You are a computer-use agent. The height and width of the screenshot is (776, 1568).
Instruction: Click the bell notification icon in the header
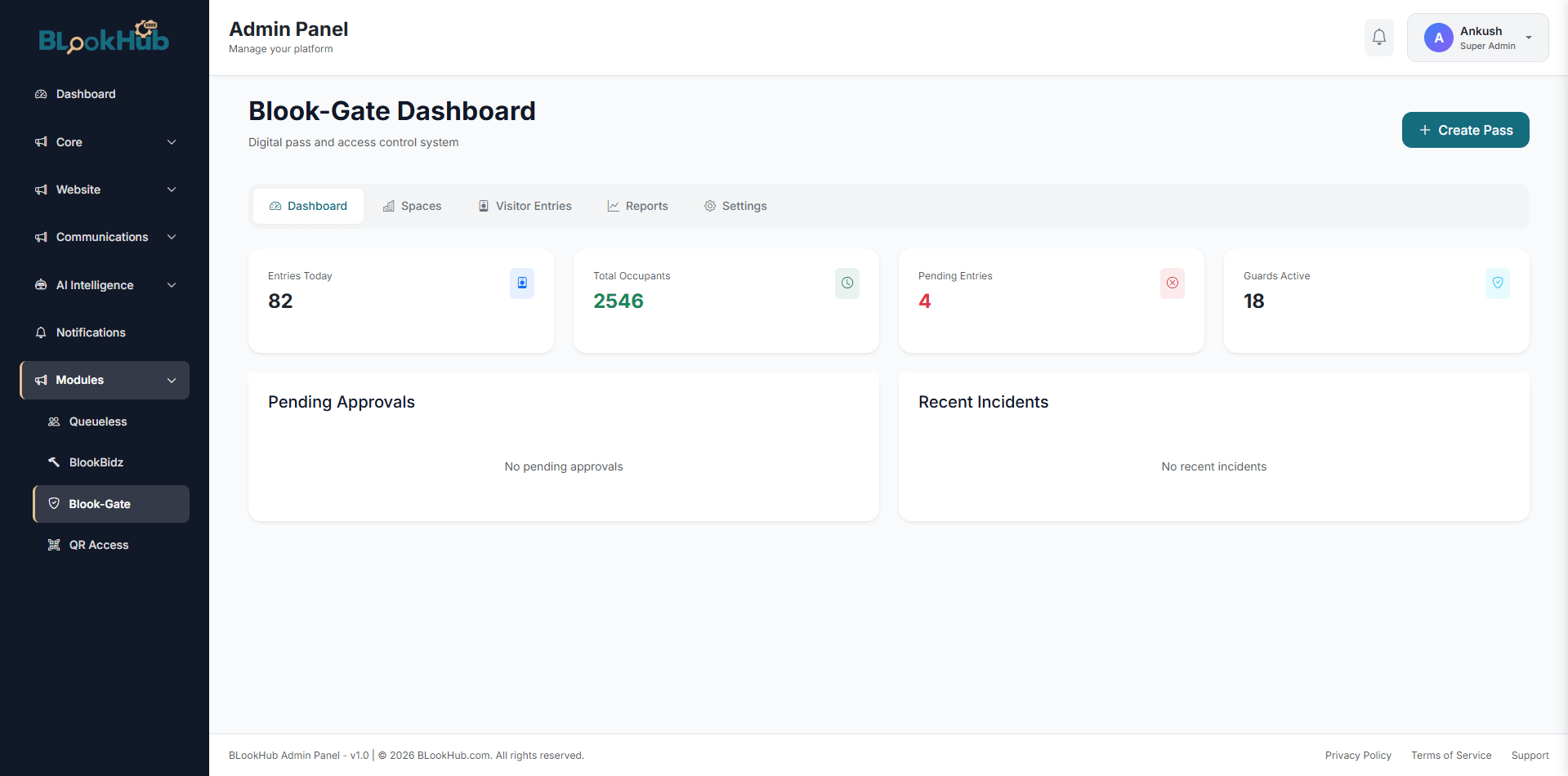1378,38
